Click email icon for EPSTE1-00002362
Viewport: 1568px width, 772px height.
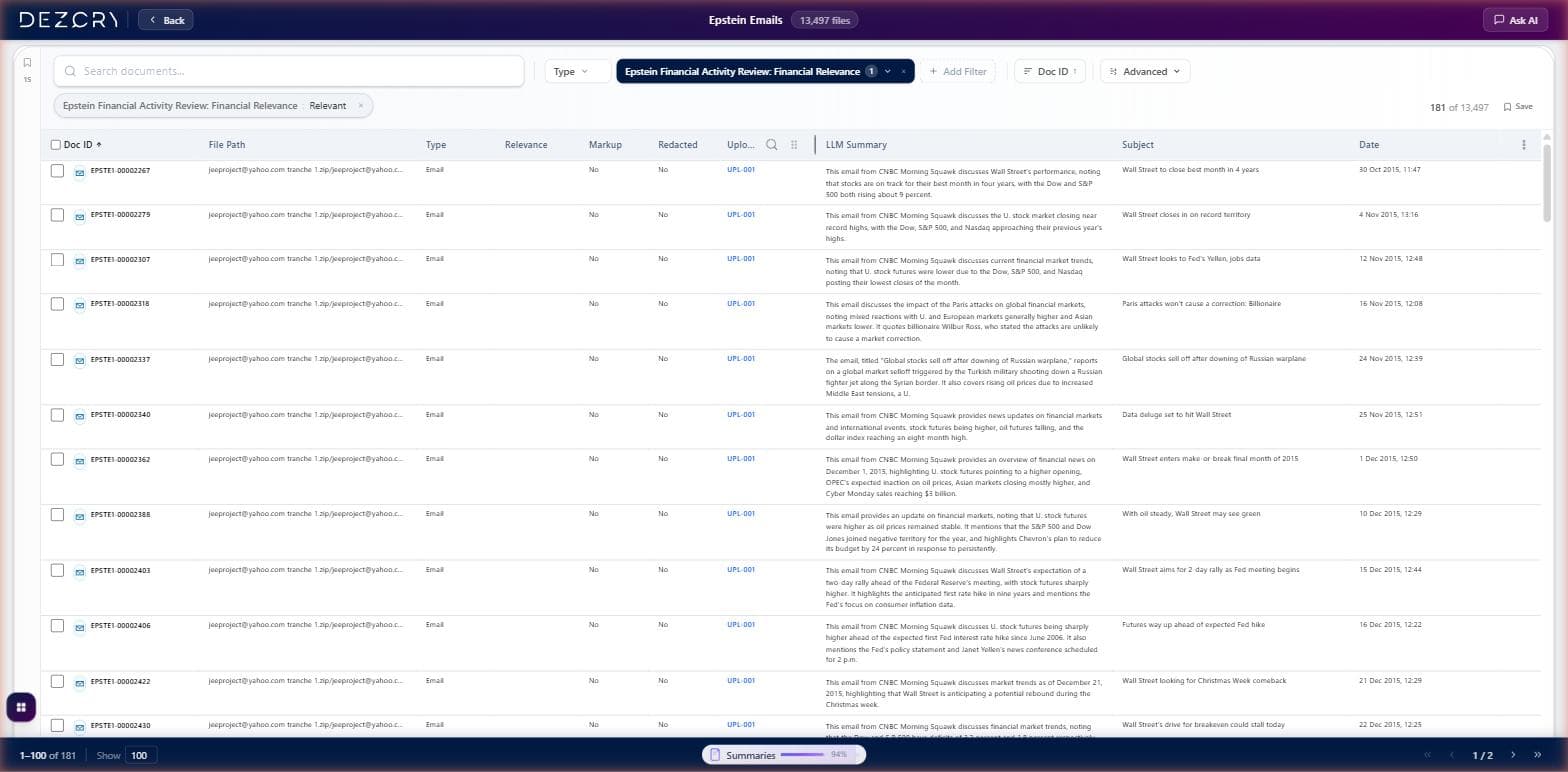[80, 461]
